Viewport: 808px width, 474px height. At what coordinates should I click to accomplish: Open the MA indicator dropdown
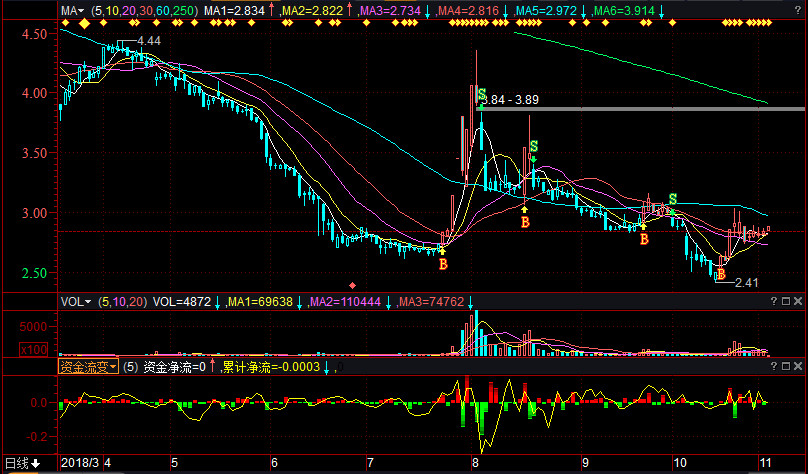pos(74,11)
